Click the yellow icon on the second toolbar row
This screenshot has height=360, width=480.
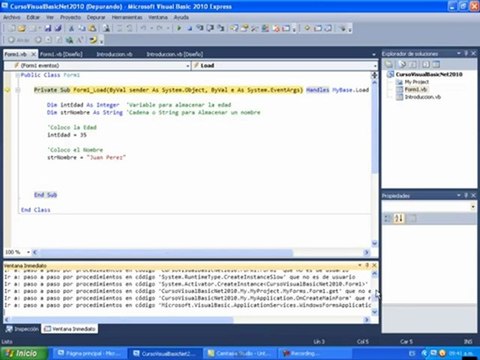point(93,40)
